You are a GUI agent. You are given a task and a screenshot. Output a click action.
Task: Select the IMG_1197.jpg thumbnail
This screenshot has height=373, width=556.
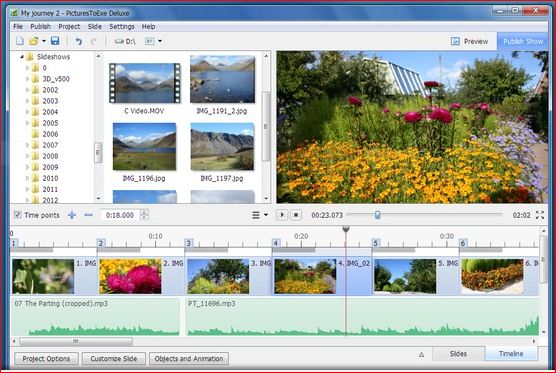[222, 146]
